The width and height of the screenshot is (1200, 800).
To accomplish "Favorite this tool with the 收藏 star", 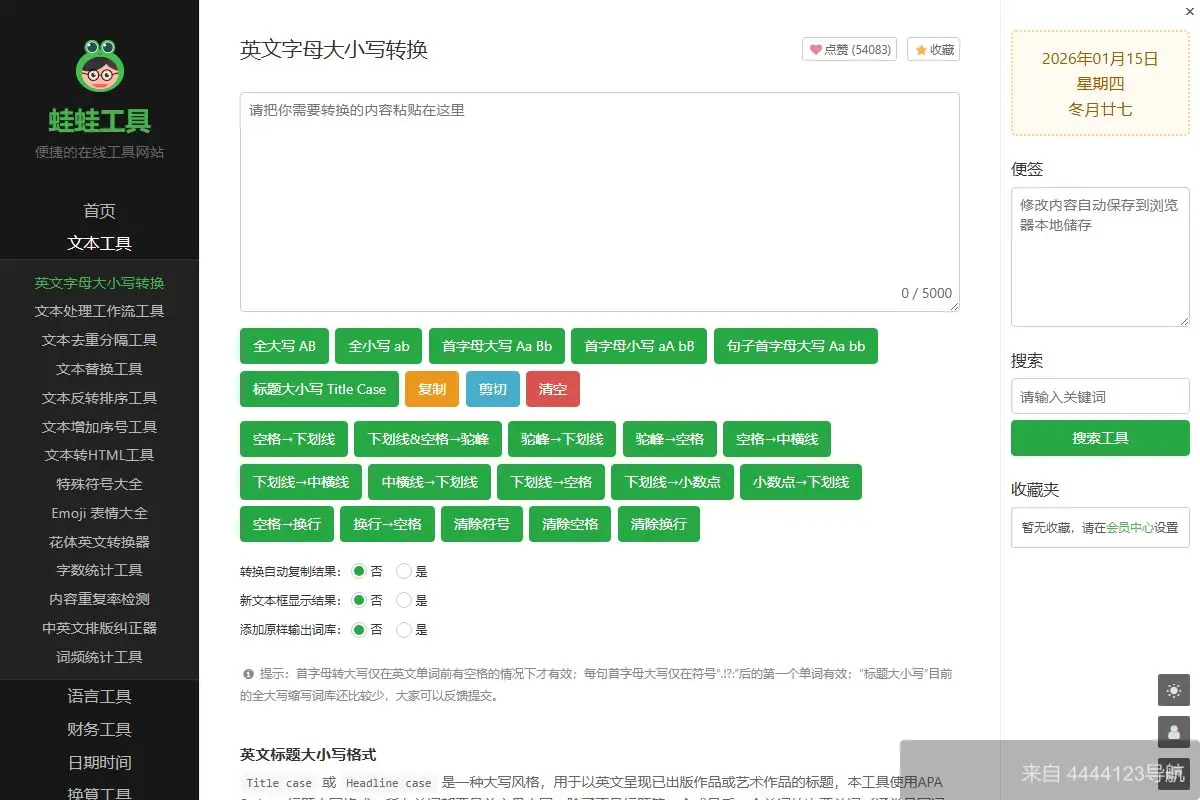I will 932,49.
